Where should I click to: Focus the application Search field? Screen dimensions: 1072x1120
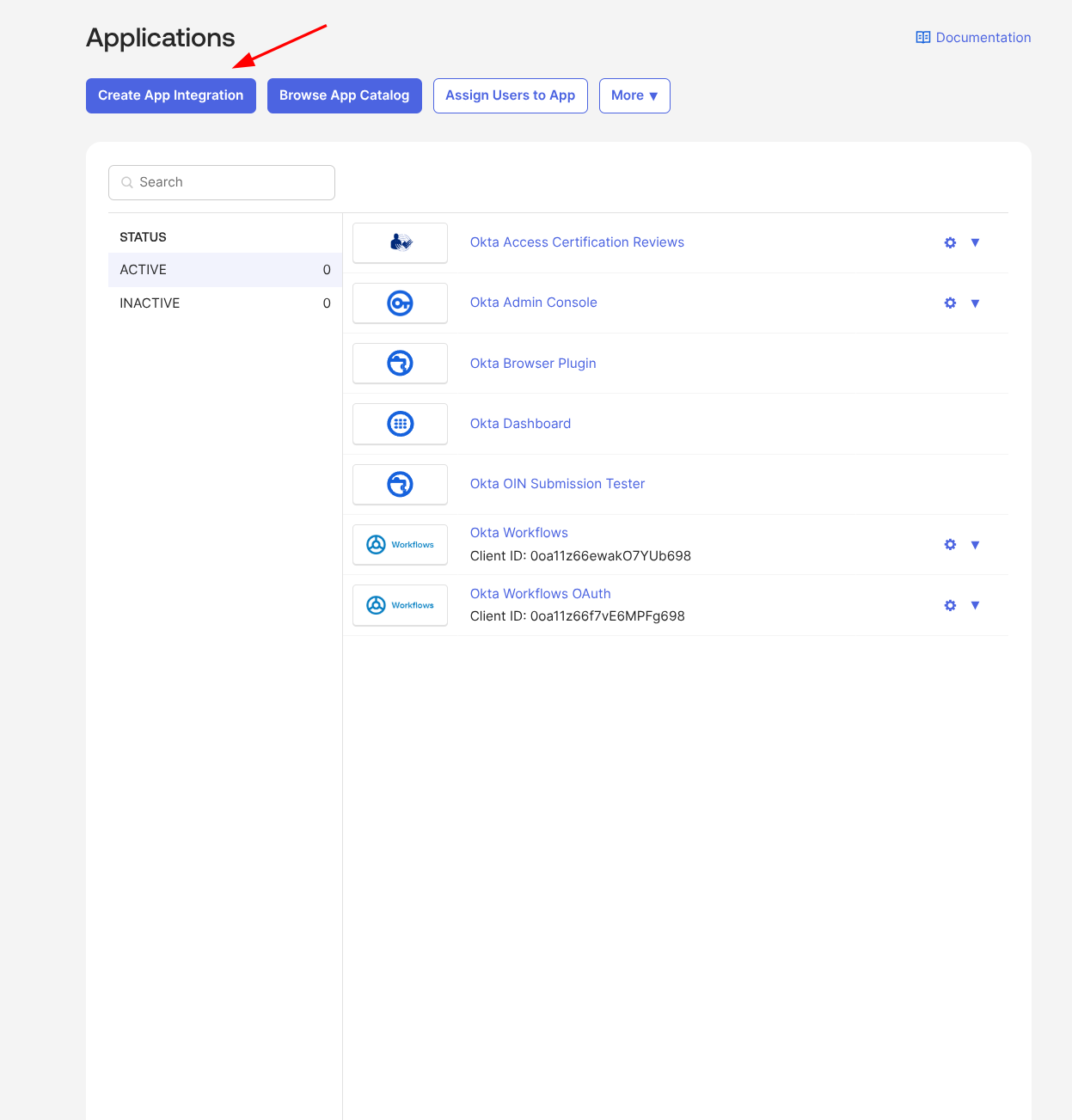[222, 182]
